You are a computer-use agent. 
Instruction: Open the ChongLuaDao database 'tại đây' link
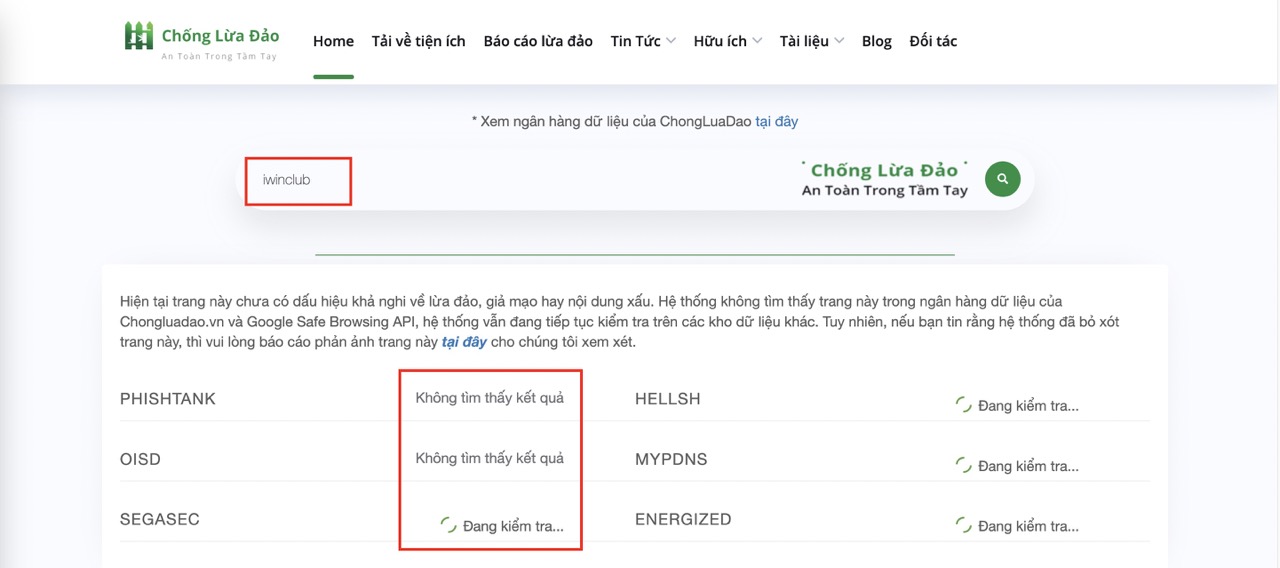(x=776, y=121)
